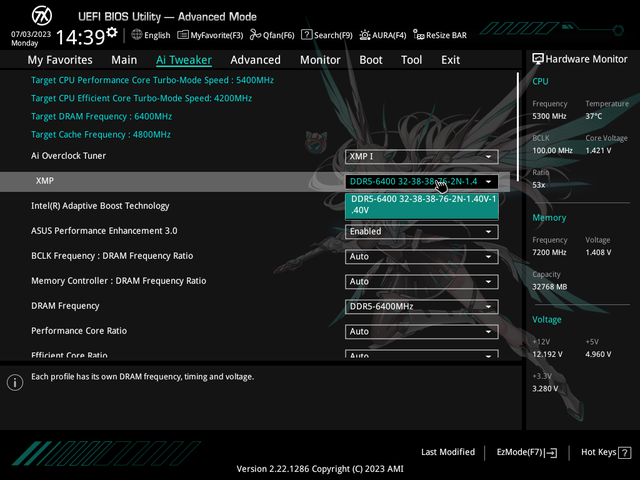Open Search(F9) in the top toolbar
Screen dimensions: 640x480
coord(326,35)
